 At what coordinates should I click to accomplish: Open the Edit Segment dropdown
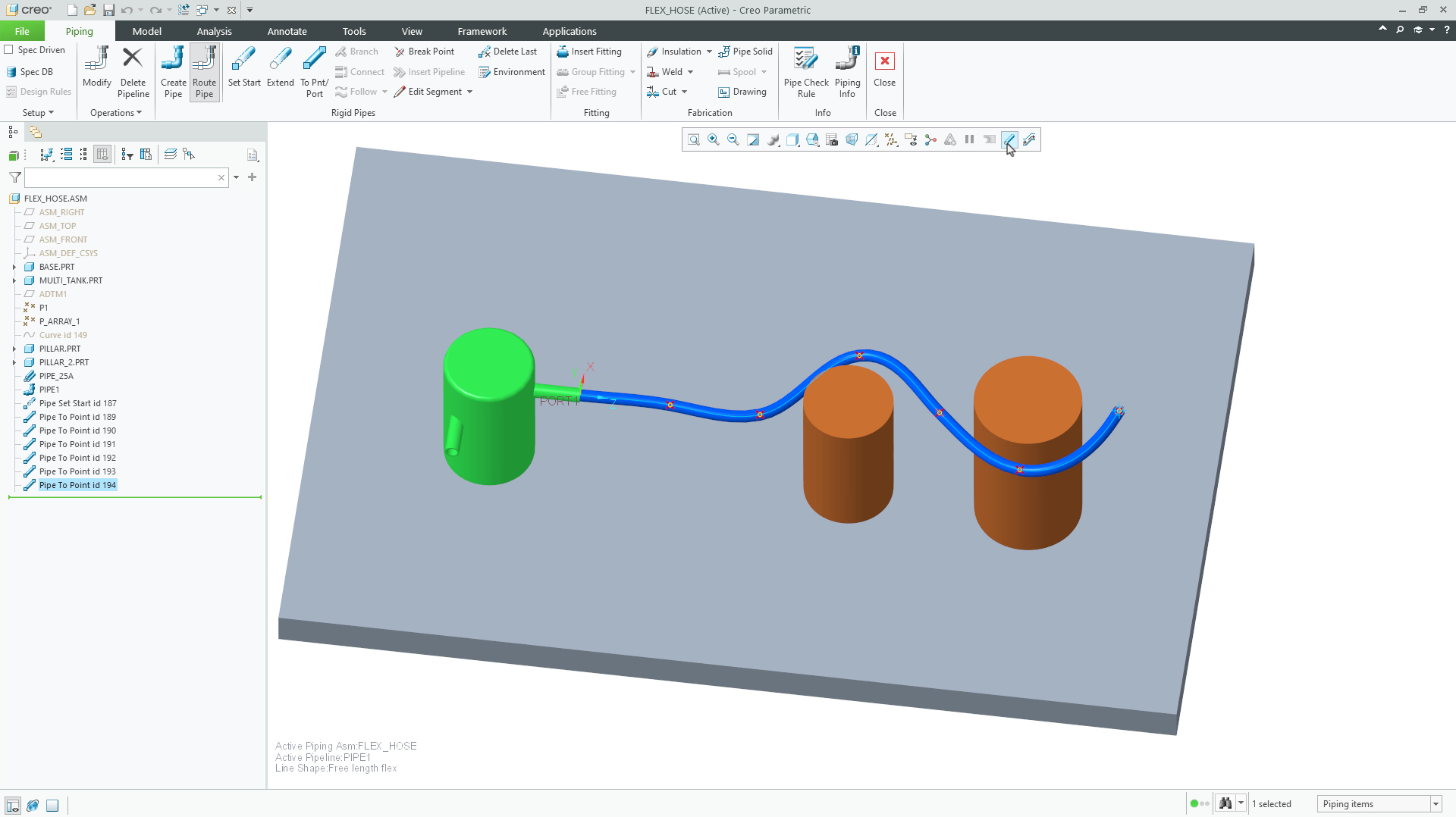(x=470, y=92)
